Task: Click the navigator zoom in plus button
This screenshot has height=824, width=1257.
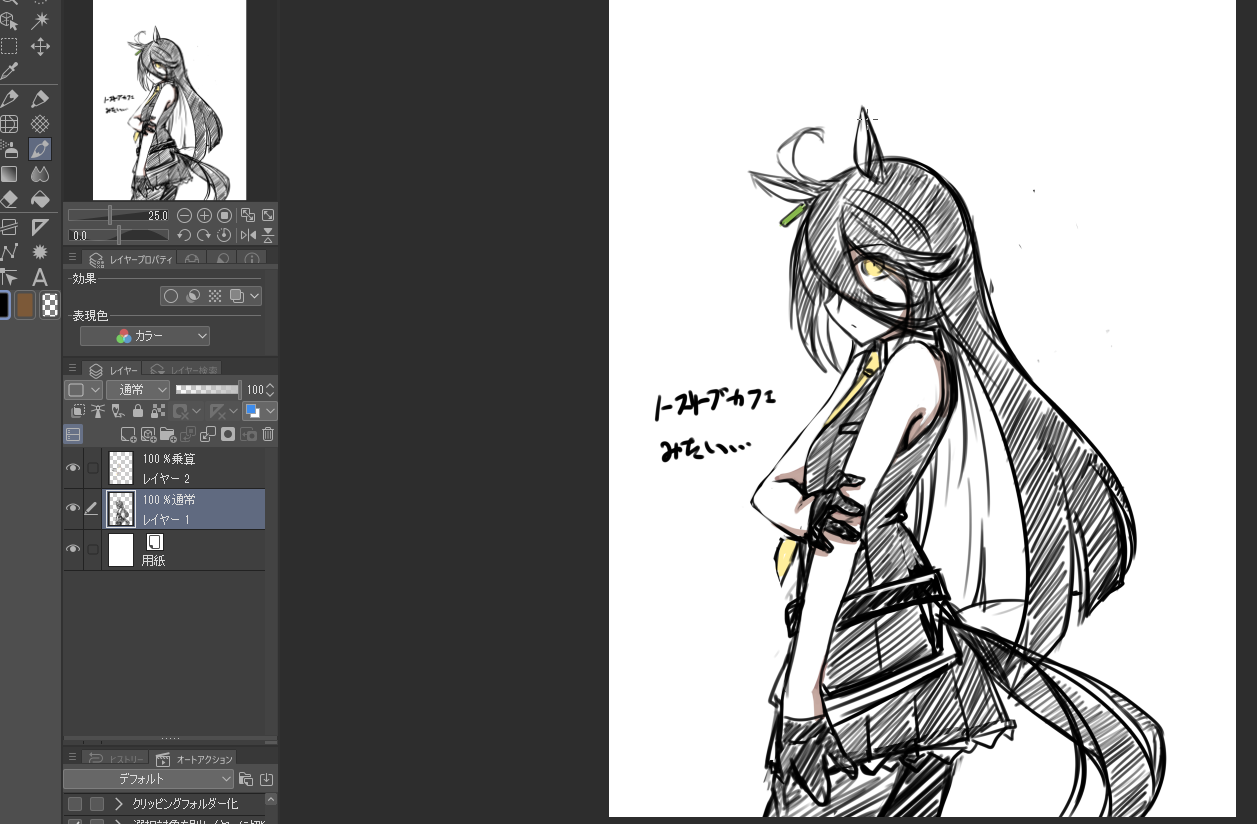Action: 204,215
